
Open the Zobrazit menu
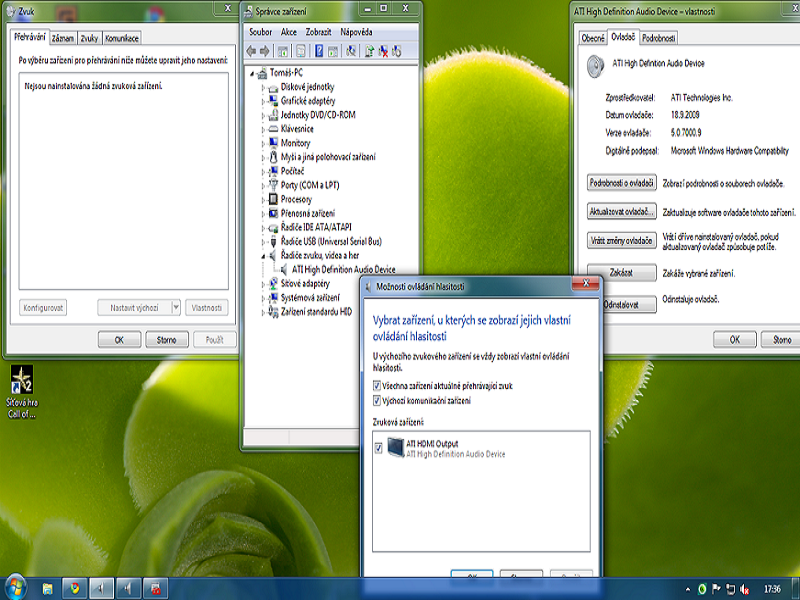(318, 32)
